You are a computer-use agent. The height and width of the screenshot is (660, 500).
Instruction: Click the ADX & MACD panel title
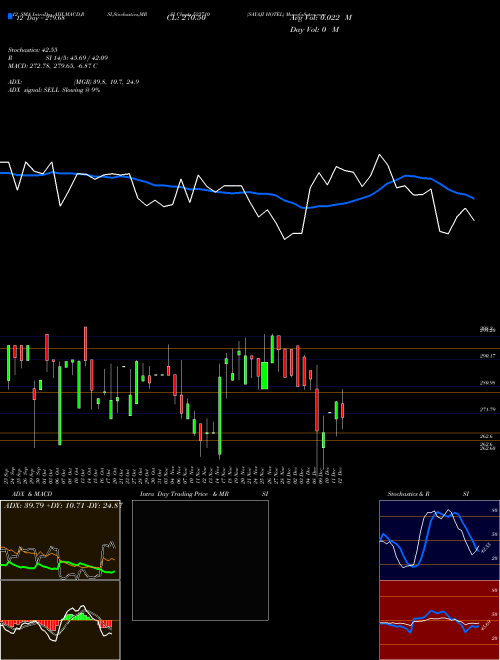click(33, 494)
